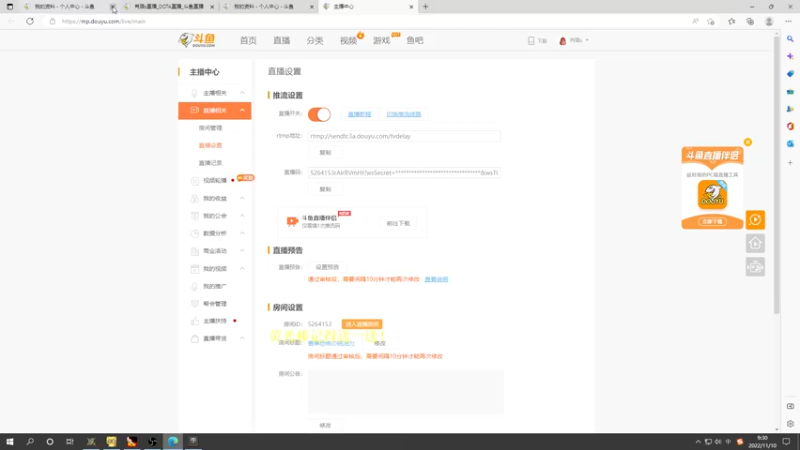
Task: Click 修改 next to the room title
Action: click(x=380, y=343)
